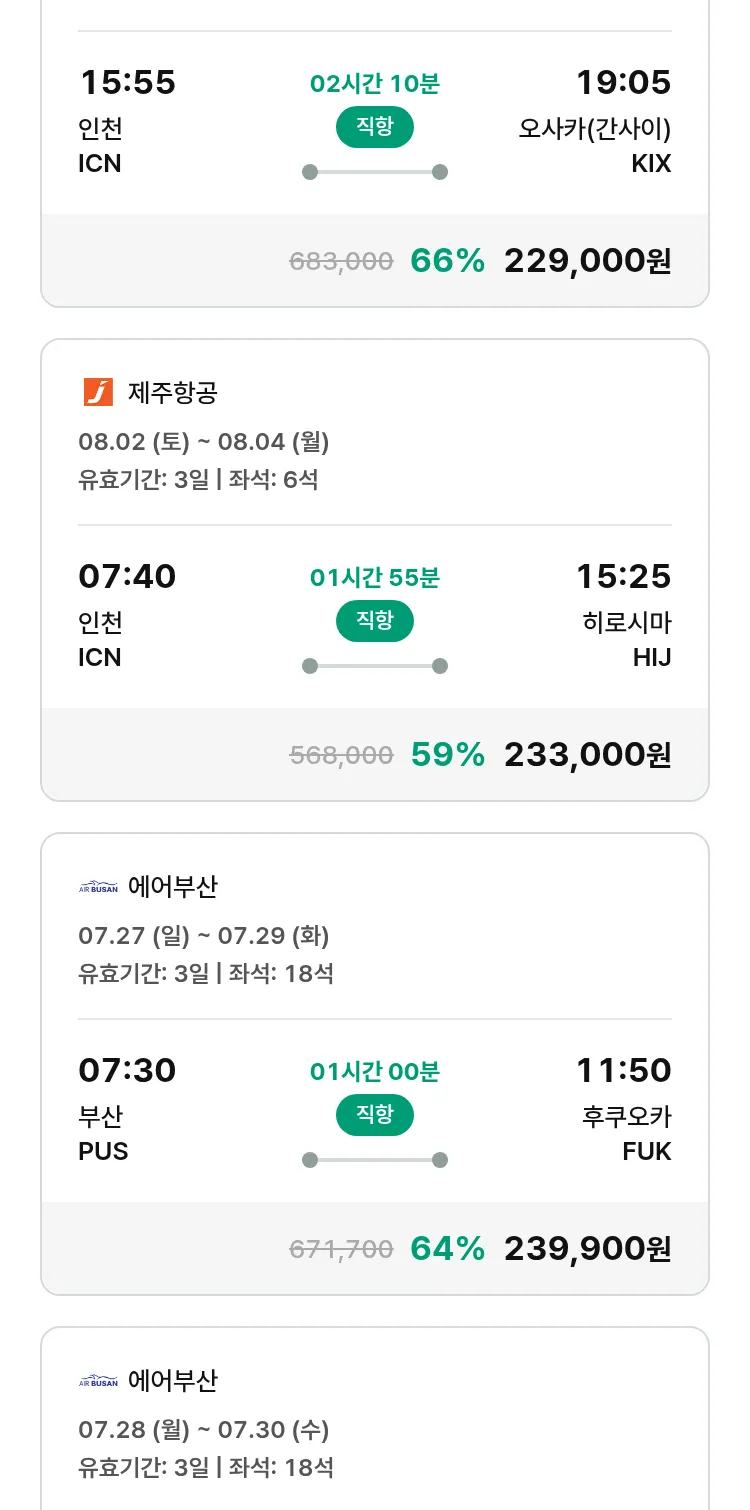Click the 64% discount label
The height and width of the screenshot is (1510, 750).
447,1249
